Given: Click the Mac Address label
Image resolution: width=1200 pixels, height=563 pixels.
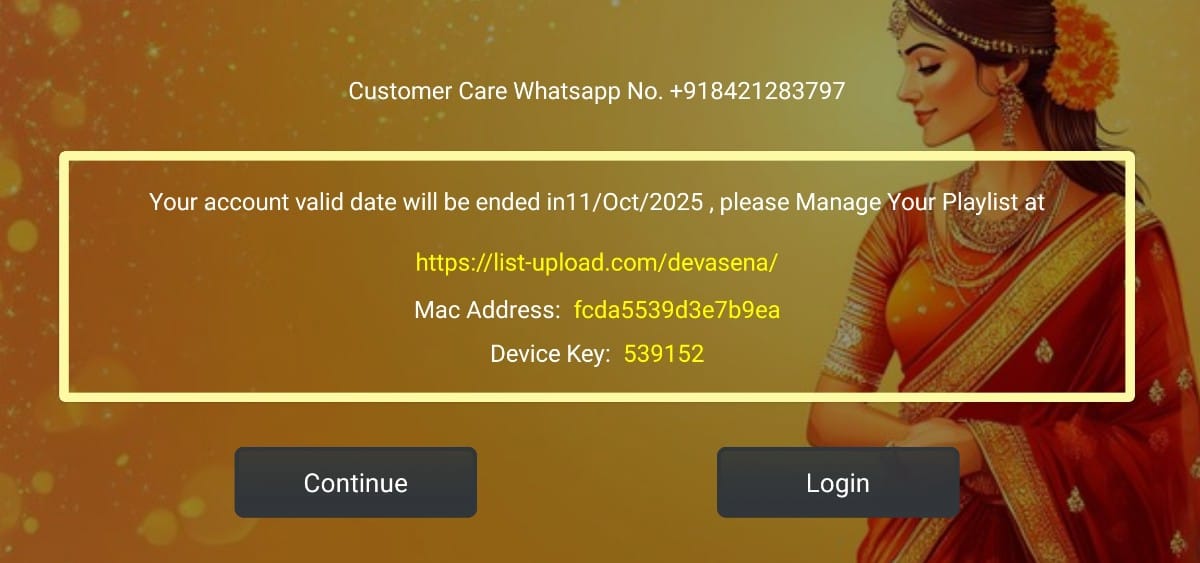Looking at the screenshot, I should 487,310.
